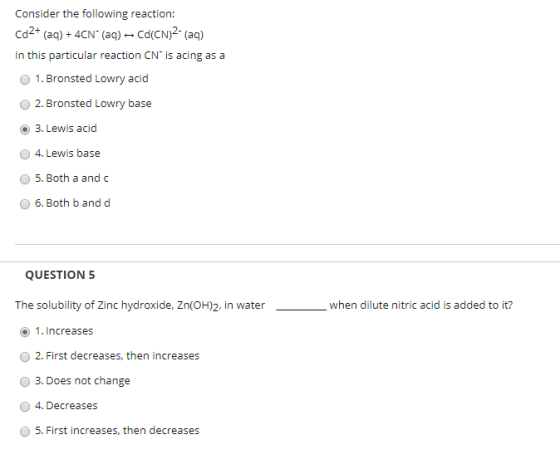560x459 pixels.
Task: Select First decreases, then increases option
Action: [25, 357]
